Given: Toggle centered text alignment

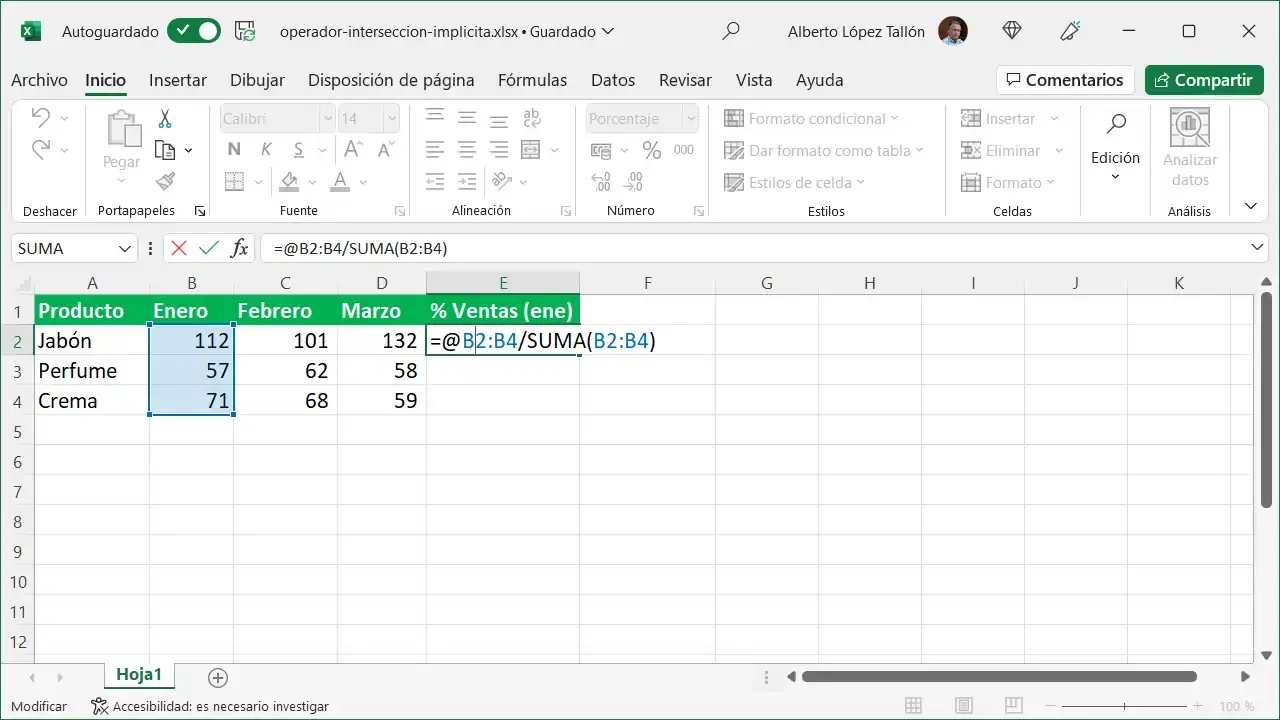Looking at the screenshot, I should (x=467, y=150).
